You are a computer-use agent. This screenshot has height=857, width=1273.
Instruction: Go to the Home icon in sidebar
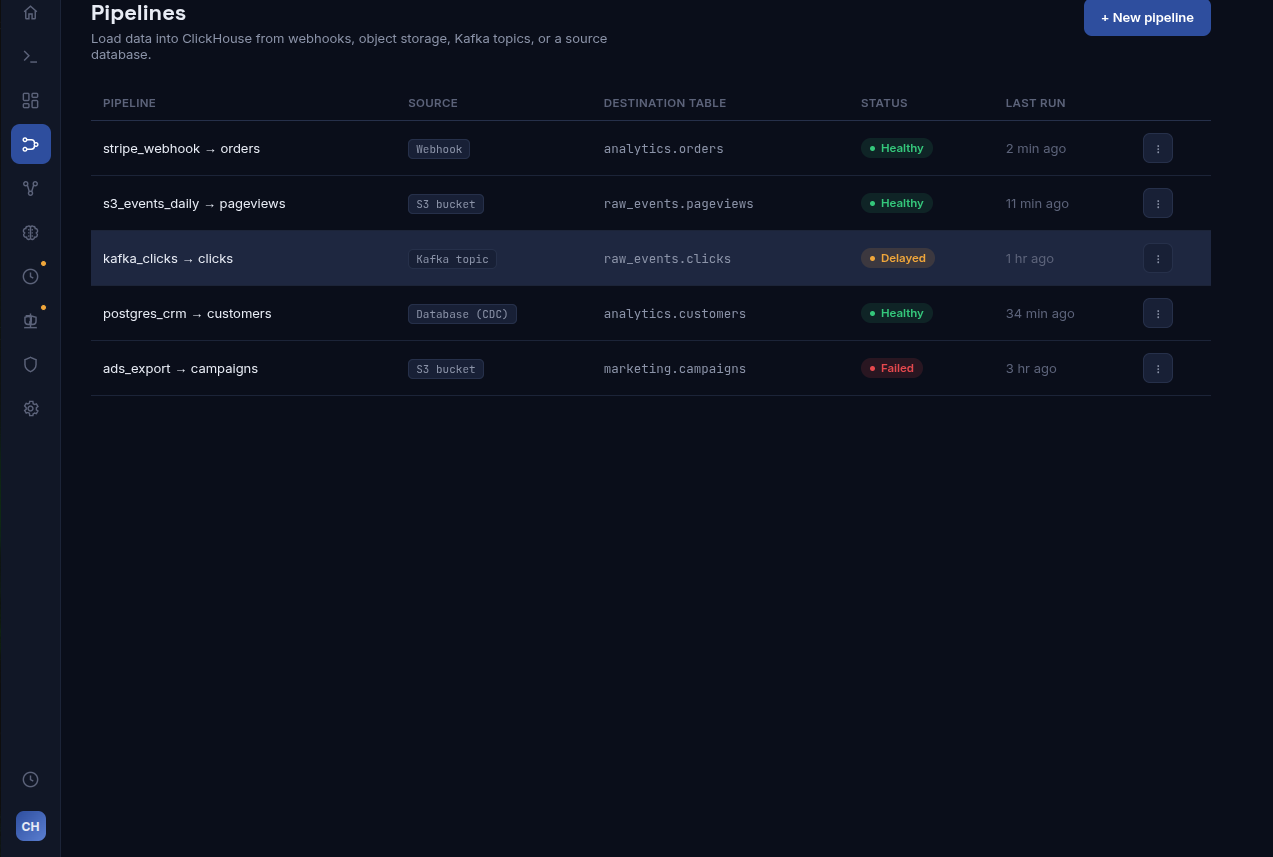click(30, 13)
